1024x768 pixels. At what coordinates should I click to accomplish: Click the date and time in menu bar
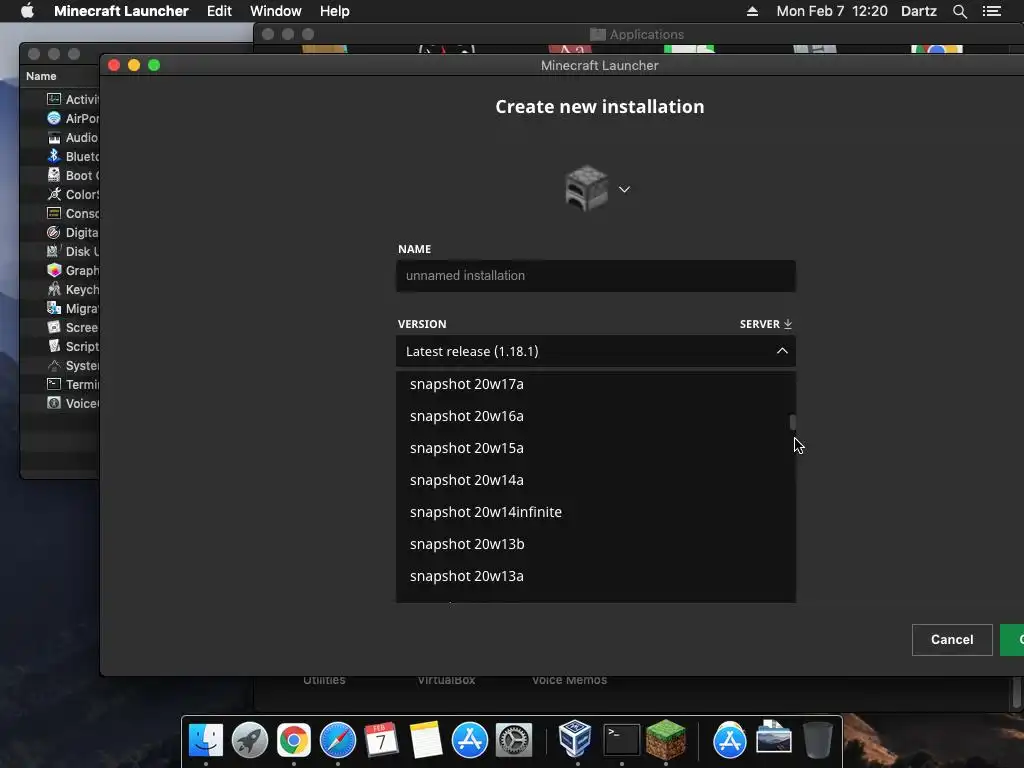point(832,11)
